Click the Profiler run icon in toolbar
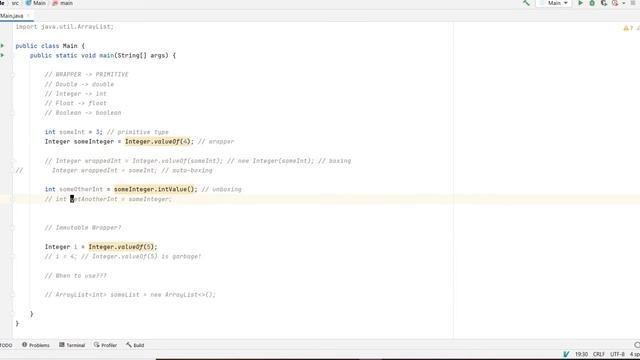This screenshot has height=360, width=640. 615,3
